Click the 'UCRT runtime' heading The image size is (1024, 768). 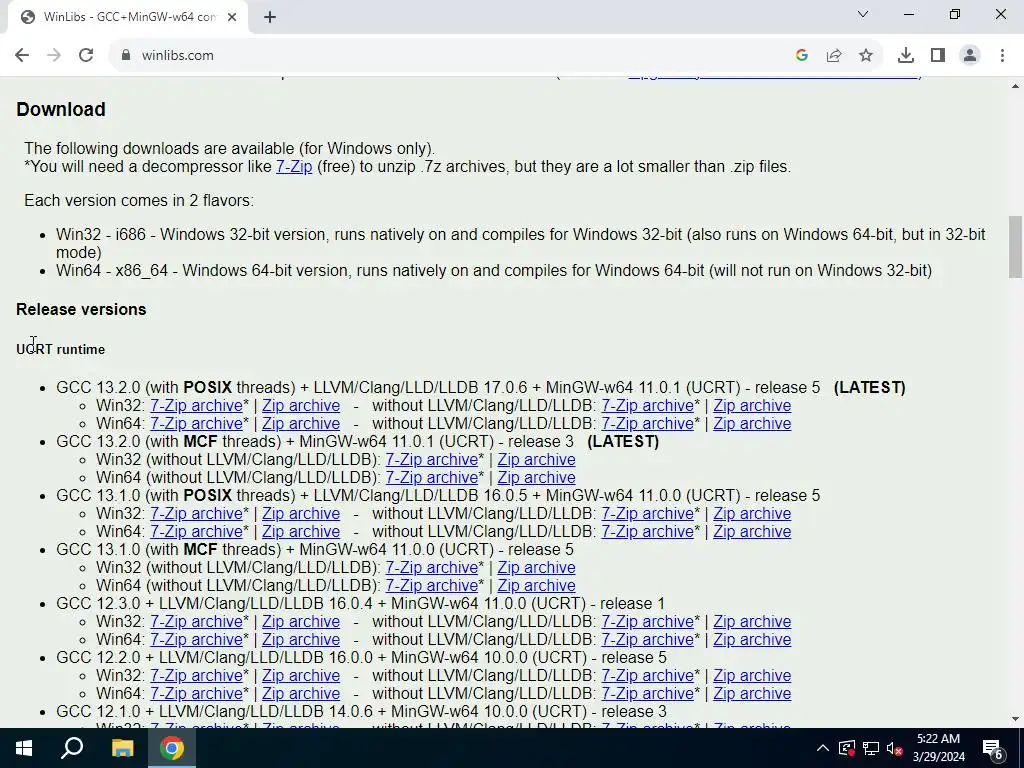pos(61,349)
